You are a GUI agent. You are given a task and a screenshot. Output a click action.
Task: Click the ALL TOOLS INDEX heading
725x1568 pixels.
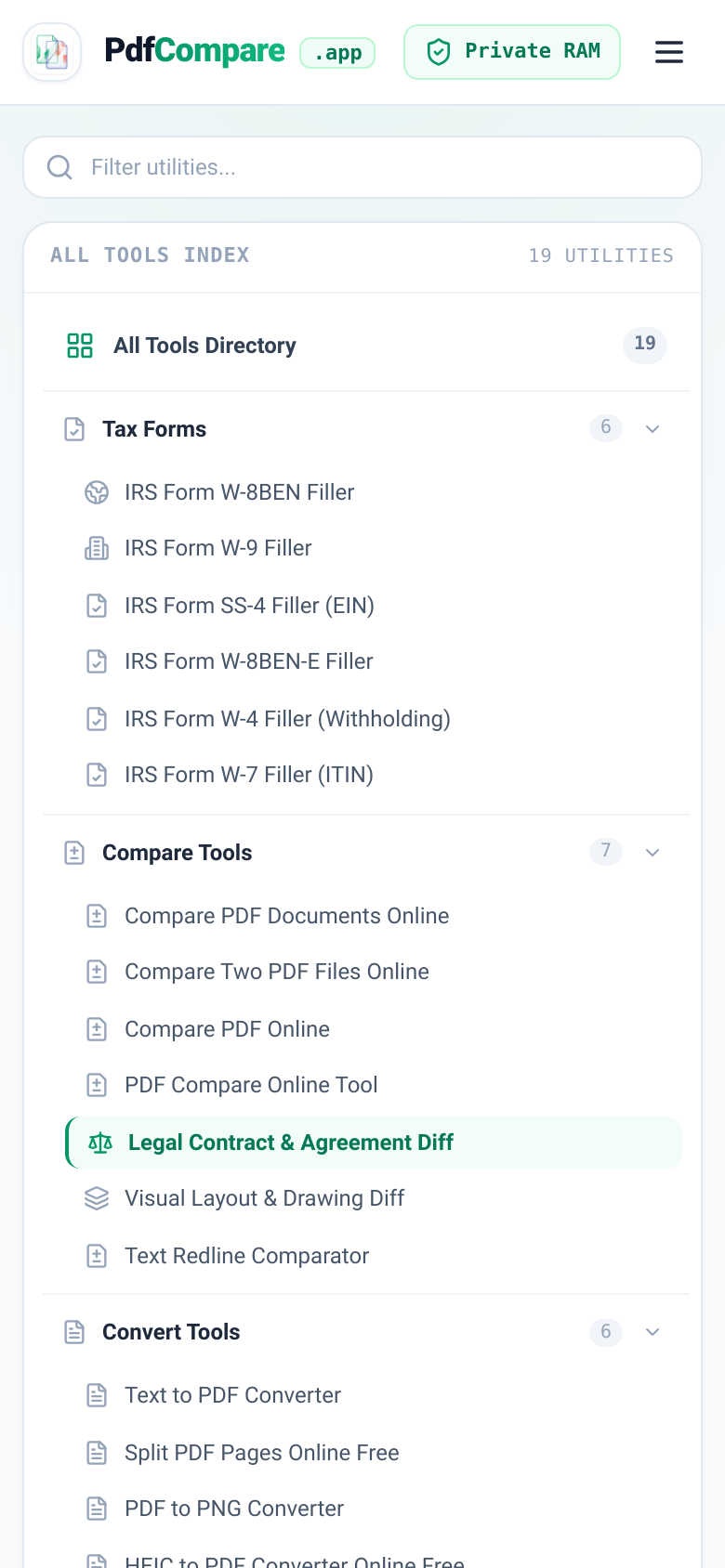point(150,255)
